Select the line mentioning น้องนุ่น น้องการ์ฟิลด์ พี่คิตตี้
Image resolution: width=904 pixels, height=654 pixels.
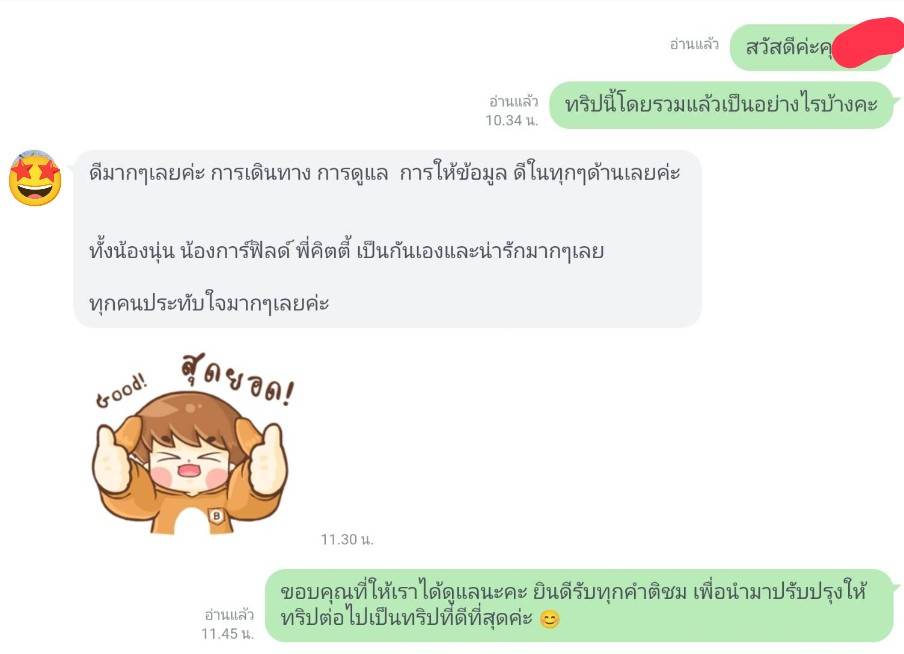tap(346, 251)
